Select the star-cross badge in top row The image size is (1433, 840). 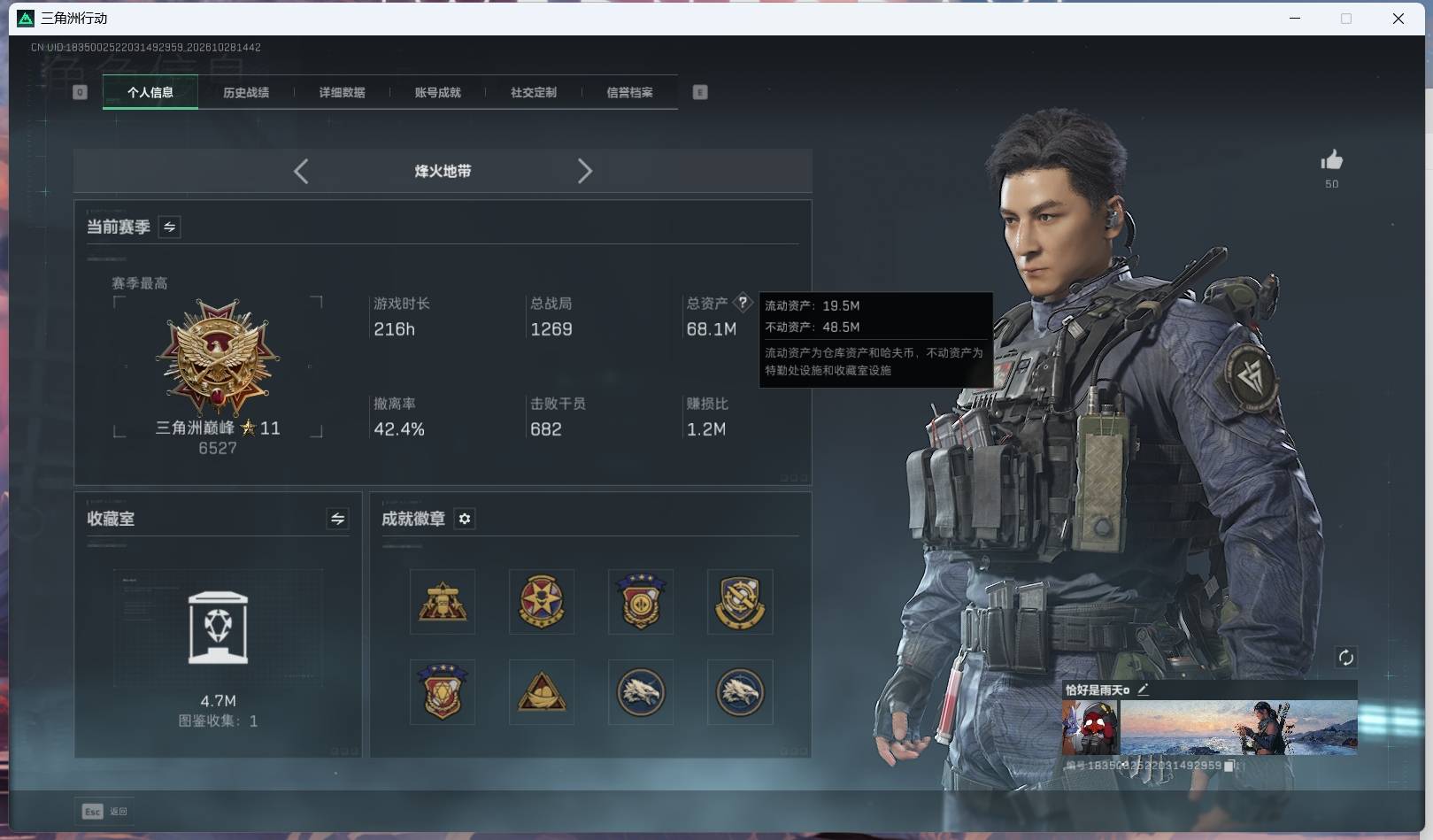542,602
